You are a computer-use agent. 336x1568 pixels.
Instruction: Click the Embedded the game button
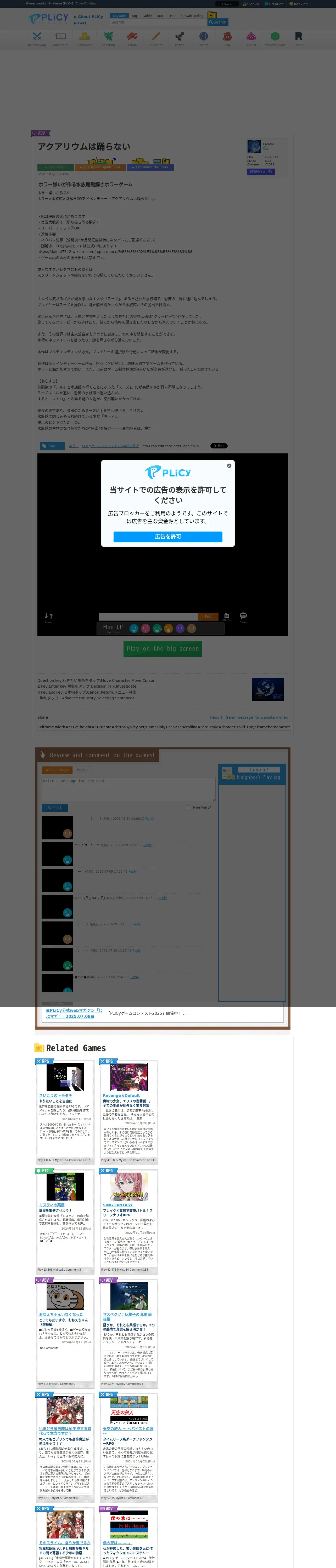click(150, 168)
